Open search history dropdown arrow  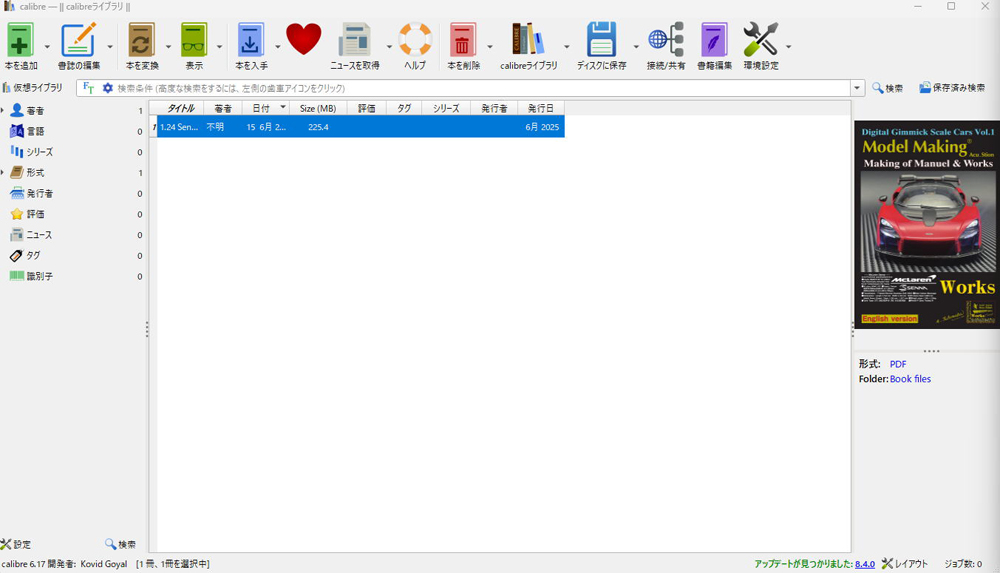tap(857, 88)
